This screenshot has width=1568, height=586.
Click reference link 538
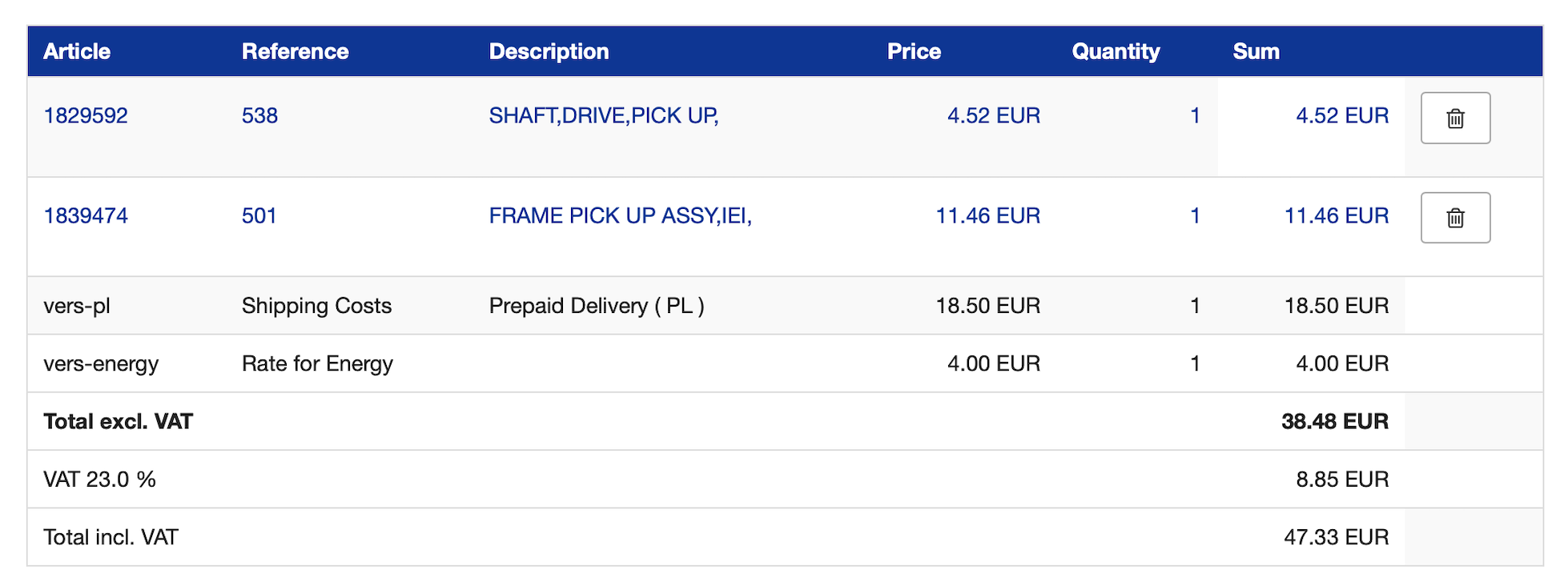(x=259, y=115)
